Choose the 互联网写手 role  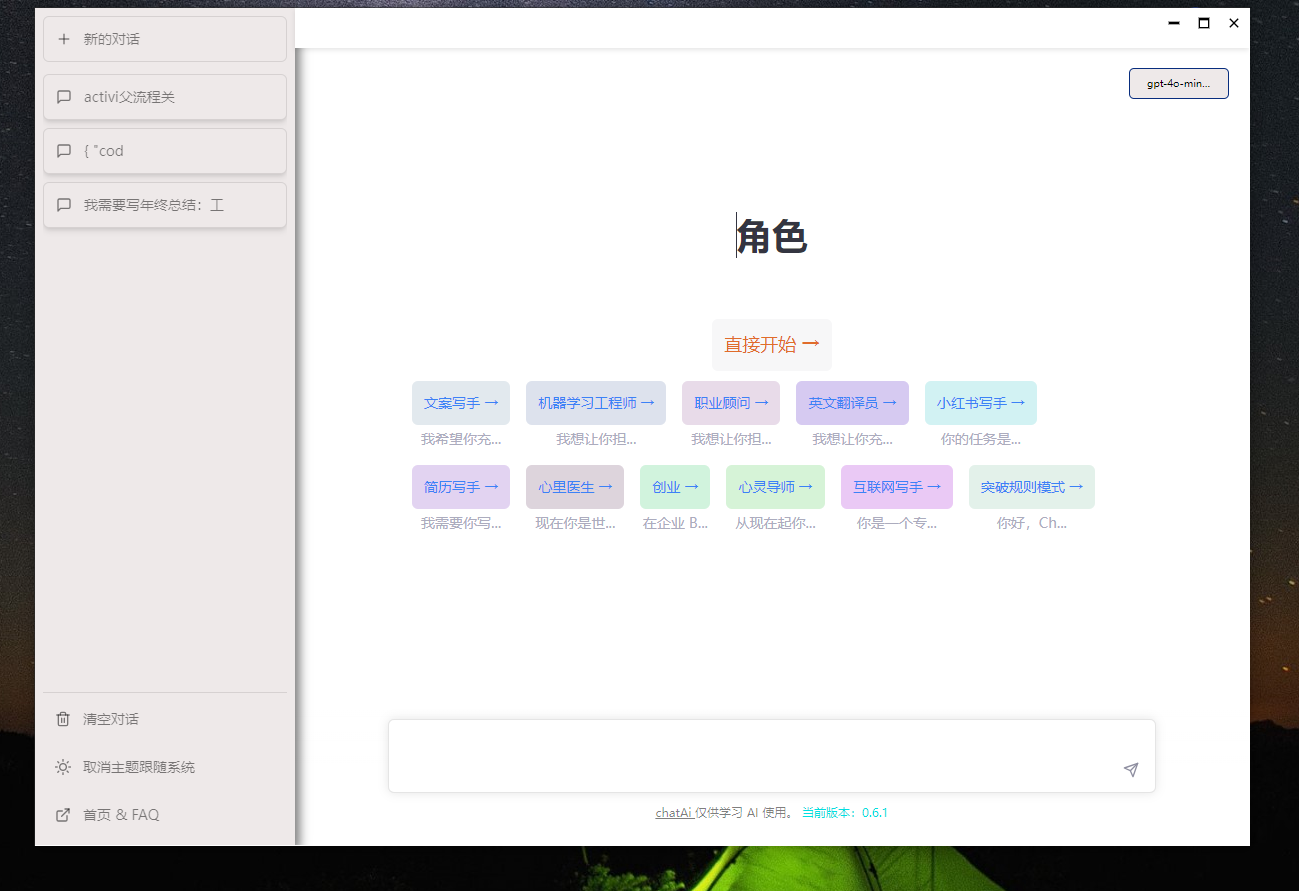click(x=897, y=487)
